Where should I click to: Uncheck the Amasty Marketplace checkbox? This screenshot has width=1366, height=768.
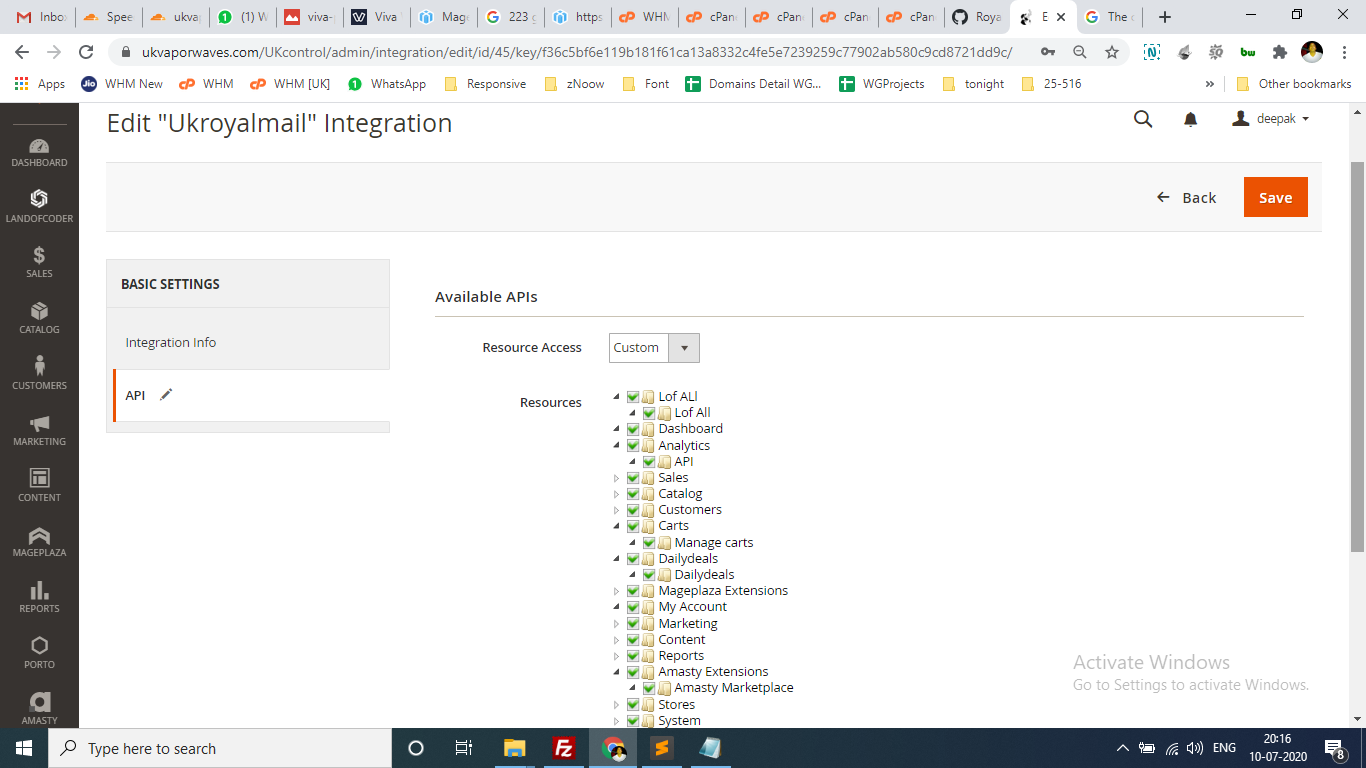pos(649,688)
